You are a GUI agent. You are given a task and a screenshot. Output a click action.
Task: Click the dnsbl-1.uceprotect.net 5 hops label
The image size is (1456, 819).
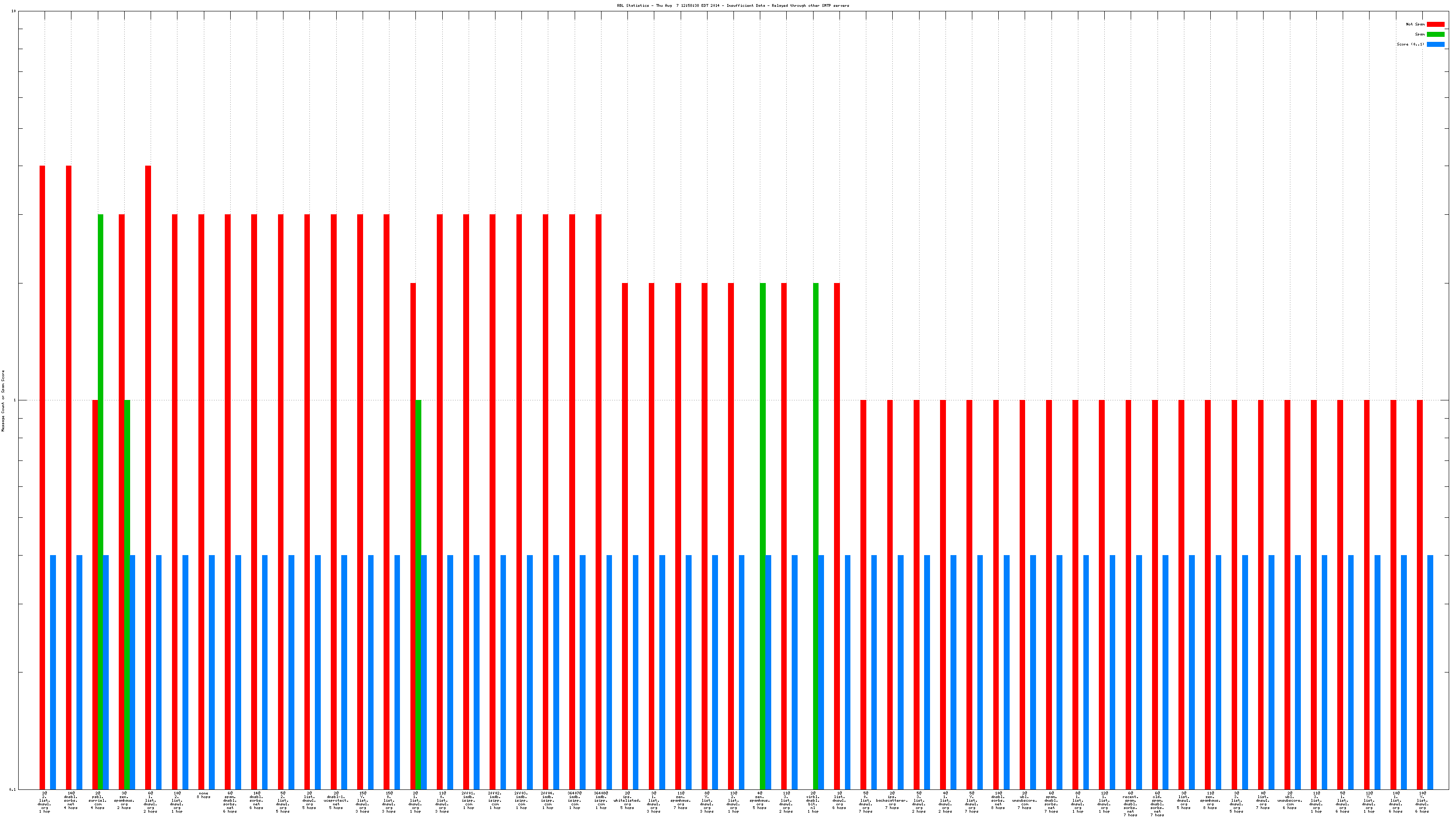pyautogui.click(x=336, y=800)
